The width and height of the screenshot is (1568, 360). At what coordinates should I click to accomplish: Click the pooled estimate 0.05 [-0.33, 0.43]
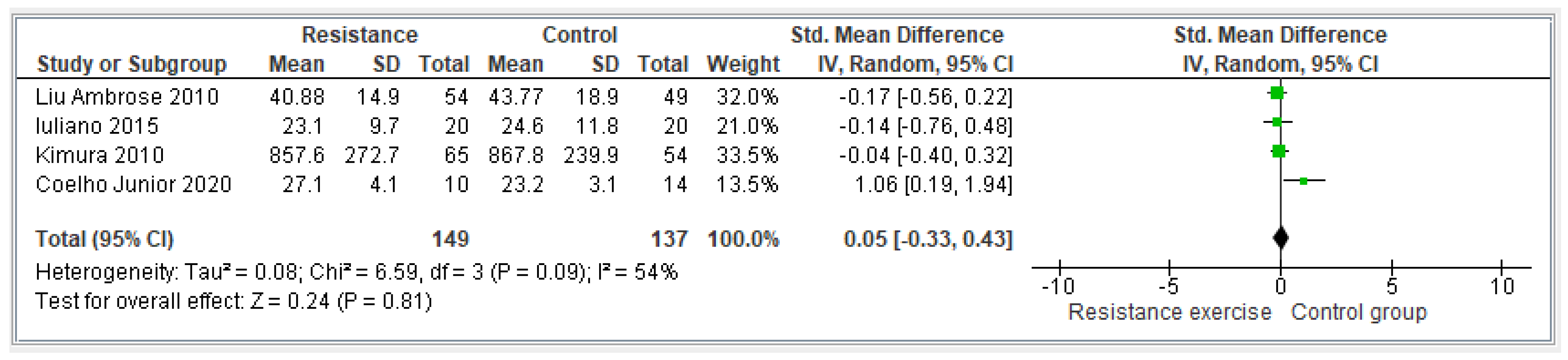pos(928,239)
